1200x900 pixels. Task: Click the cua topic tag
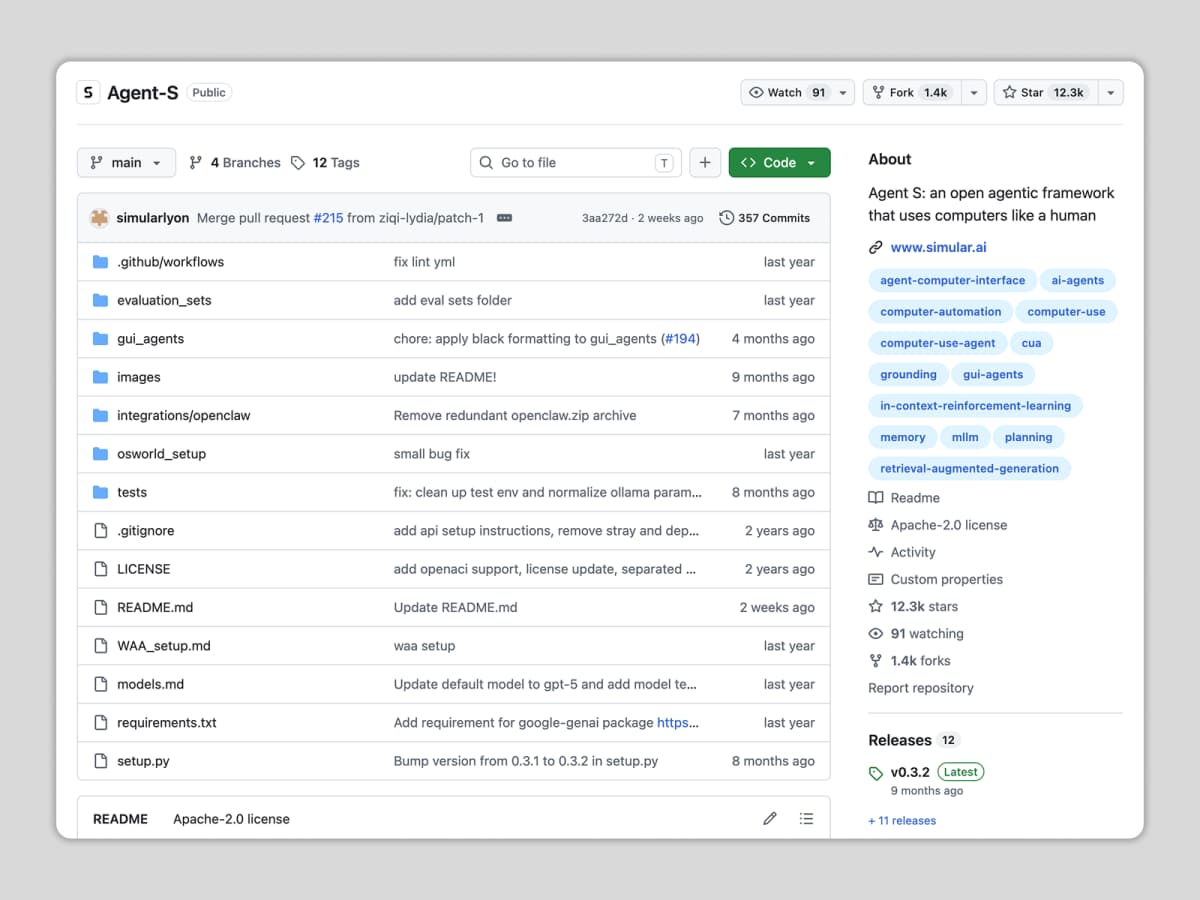1031,343
